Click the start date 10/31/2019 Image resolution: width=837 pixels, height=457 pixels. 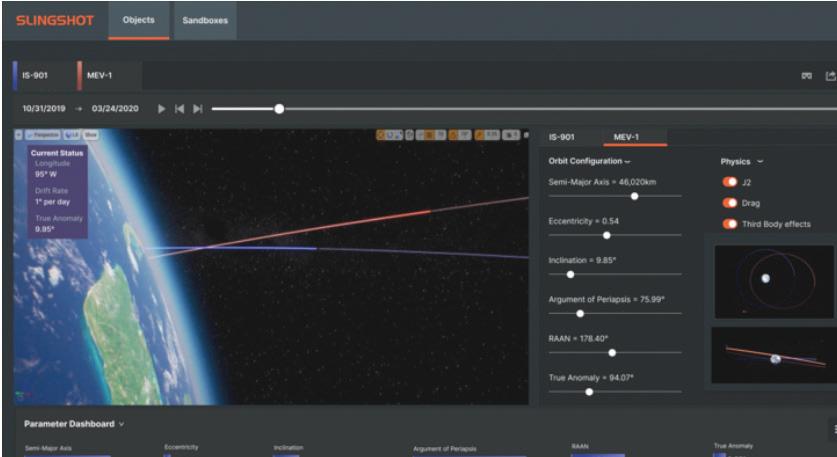44,108
